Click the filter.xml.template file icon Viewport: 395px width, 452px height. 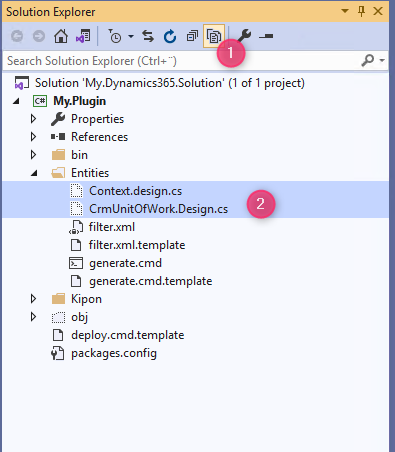click(76, 245)
